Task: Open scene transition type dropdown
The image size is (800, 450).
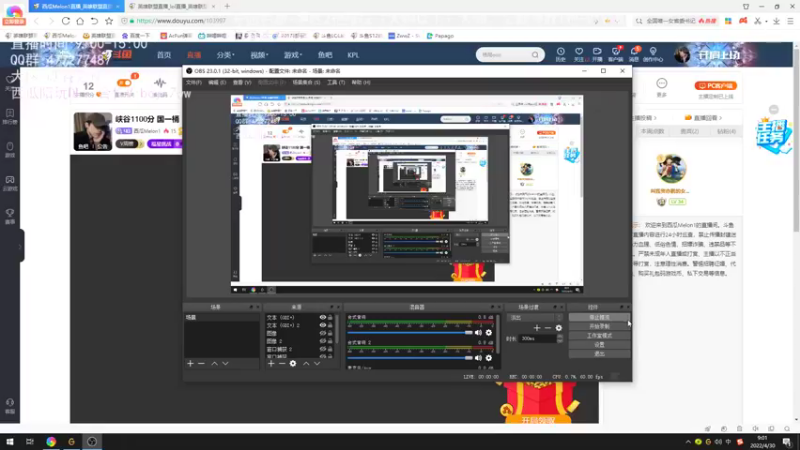Action: (535, 317)
